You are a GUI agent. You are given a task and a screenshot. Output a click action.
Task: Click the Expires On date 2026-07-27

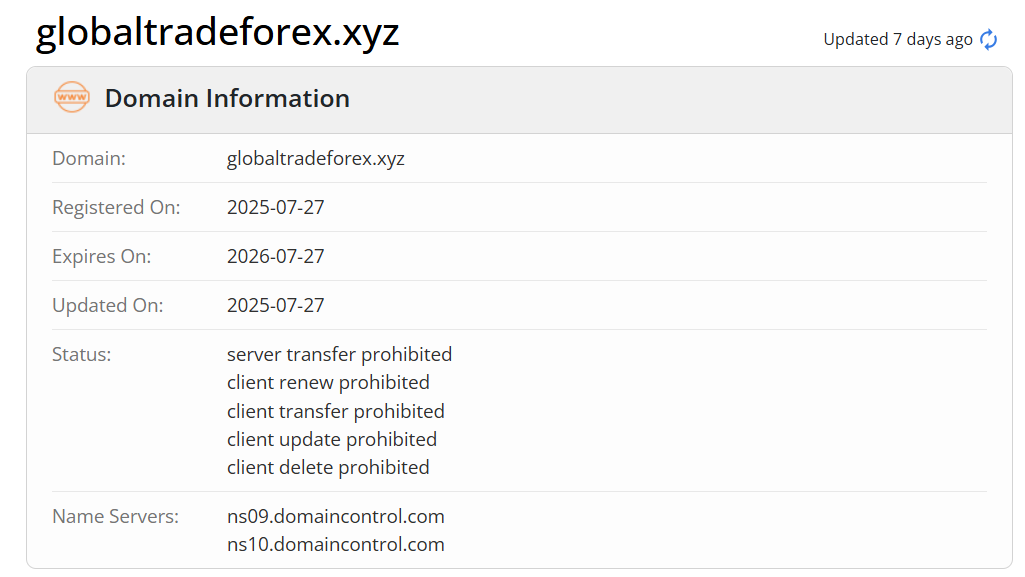[x=275, y=256]
